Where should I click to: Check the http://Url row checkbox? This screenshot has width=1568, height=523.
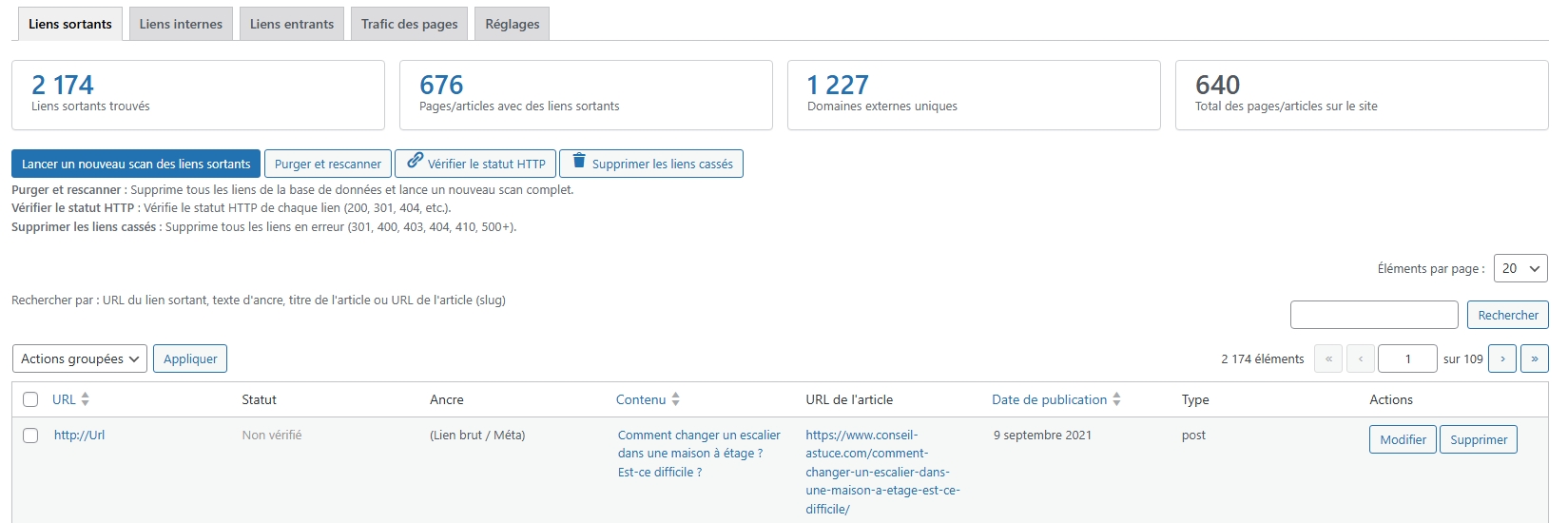coord(30,436)
